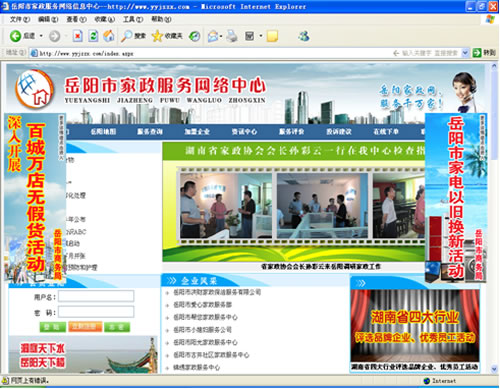Open the 岳阳市爱心家政服务部 link
Viewport: 500px width, 389px height.
click(x=202, y=305)
